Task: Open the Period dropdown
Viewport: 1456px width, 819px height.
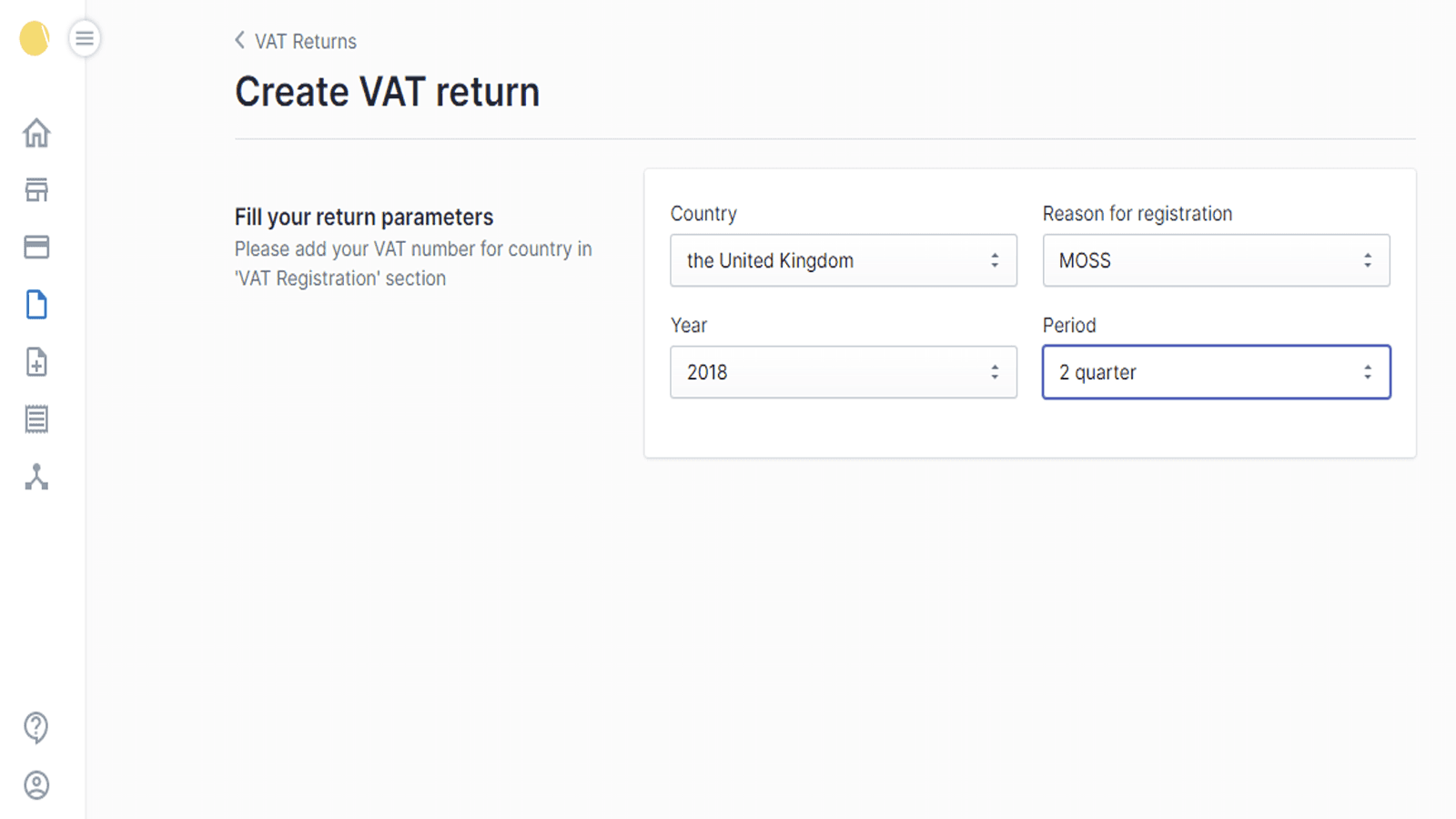Action: 1216,372
